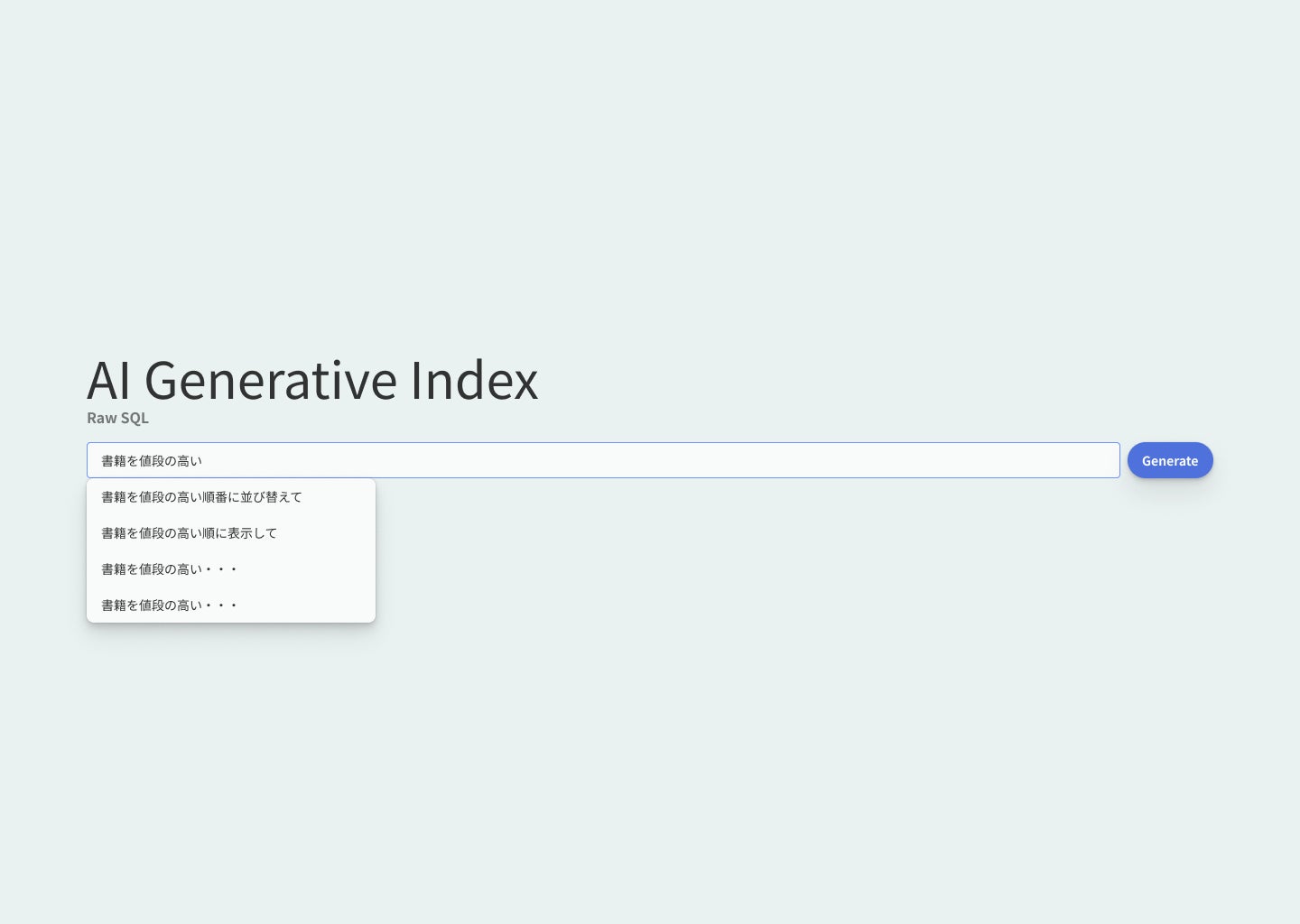Pick the first item in the suggestion dropdown

click(x=202, y=497)
